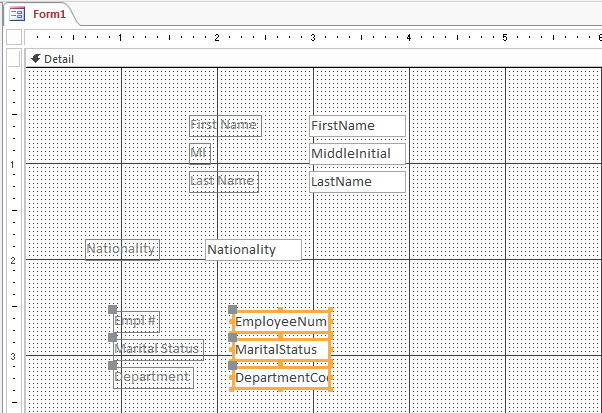The height and width of the screenshot is (413, 602).
Task: Select the Marital Status label
Action: [159, 350]
